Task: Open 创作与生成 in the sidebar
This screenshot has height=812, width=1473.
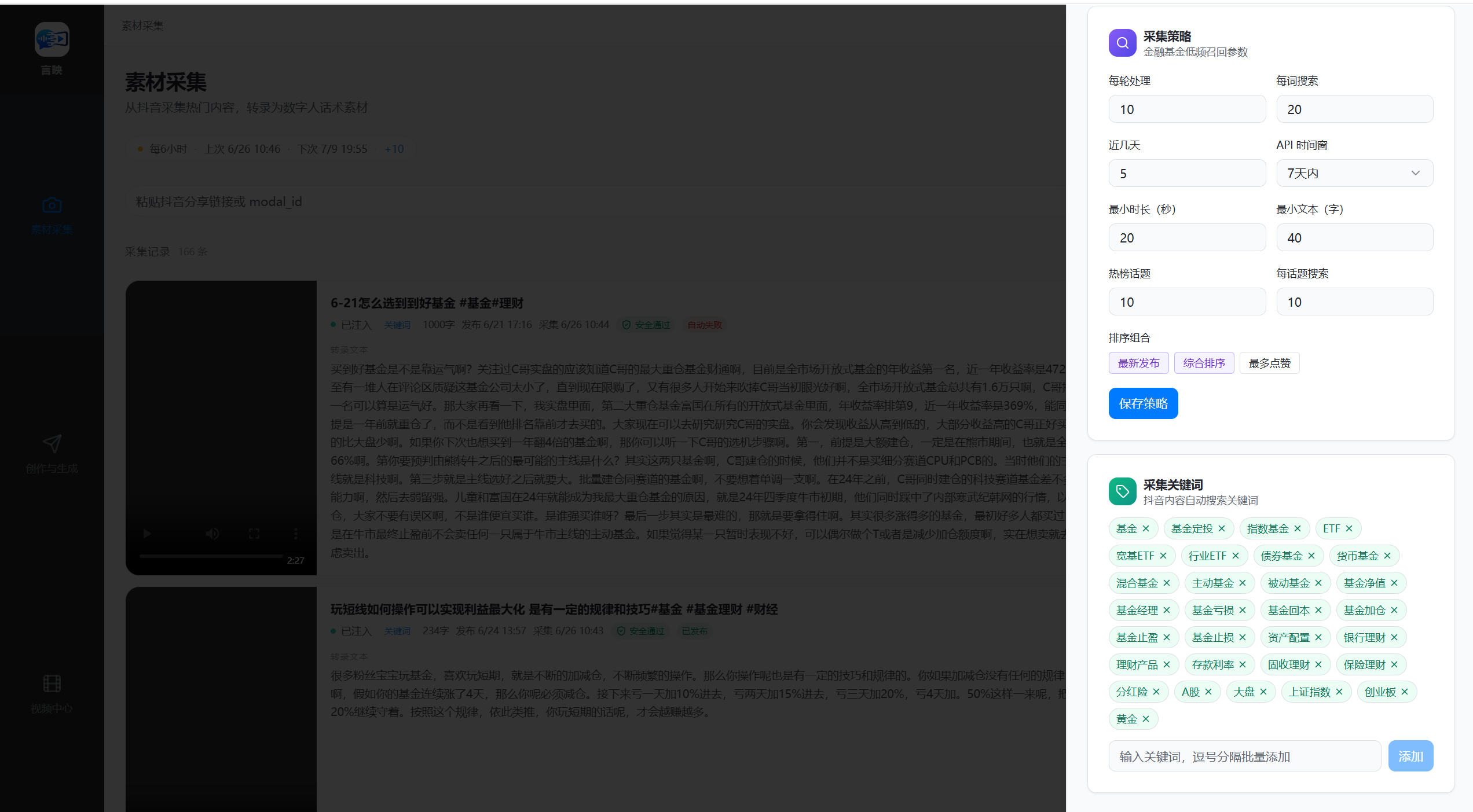Action: click(x=52, y=455)
